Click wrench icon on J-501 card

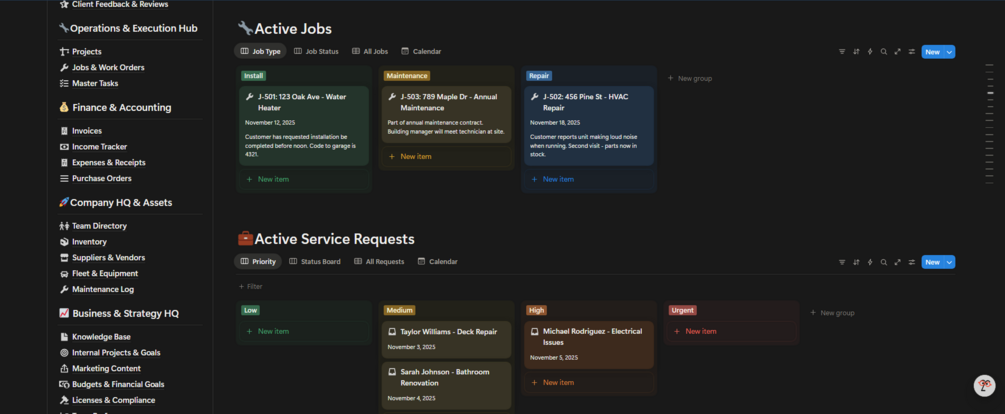pos(250,97)
